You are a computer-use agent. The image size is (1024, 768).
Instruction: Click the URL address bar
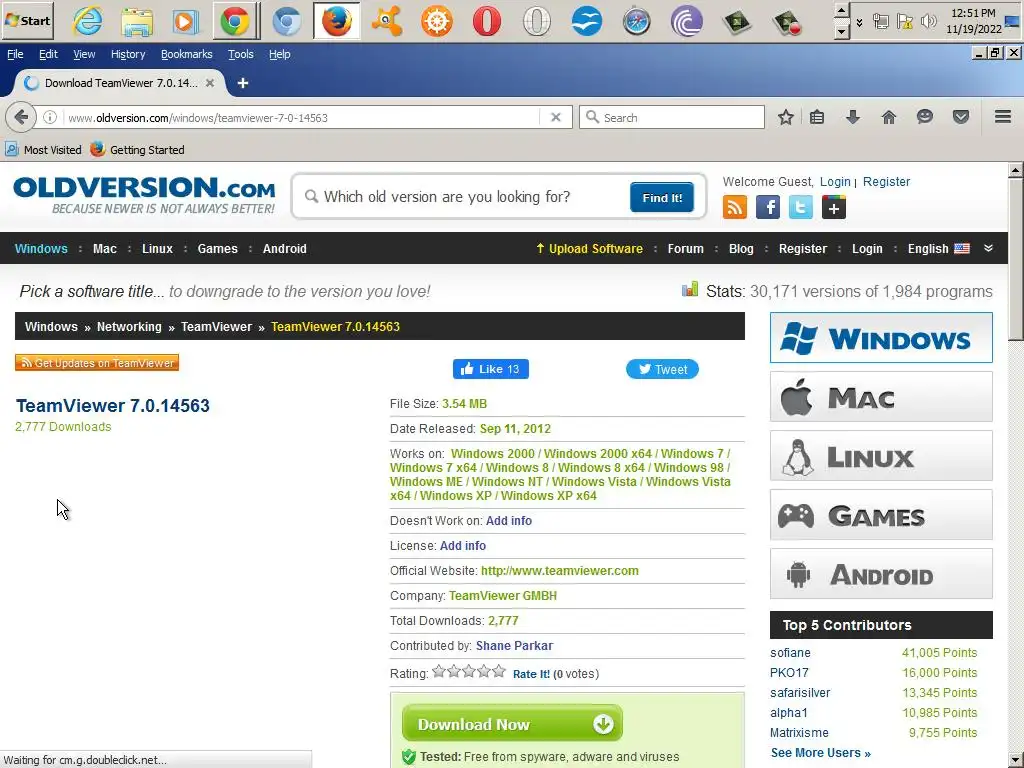click(300, 118)
